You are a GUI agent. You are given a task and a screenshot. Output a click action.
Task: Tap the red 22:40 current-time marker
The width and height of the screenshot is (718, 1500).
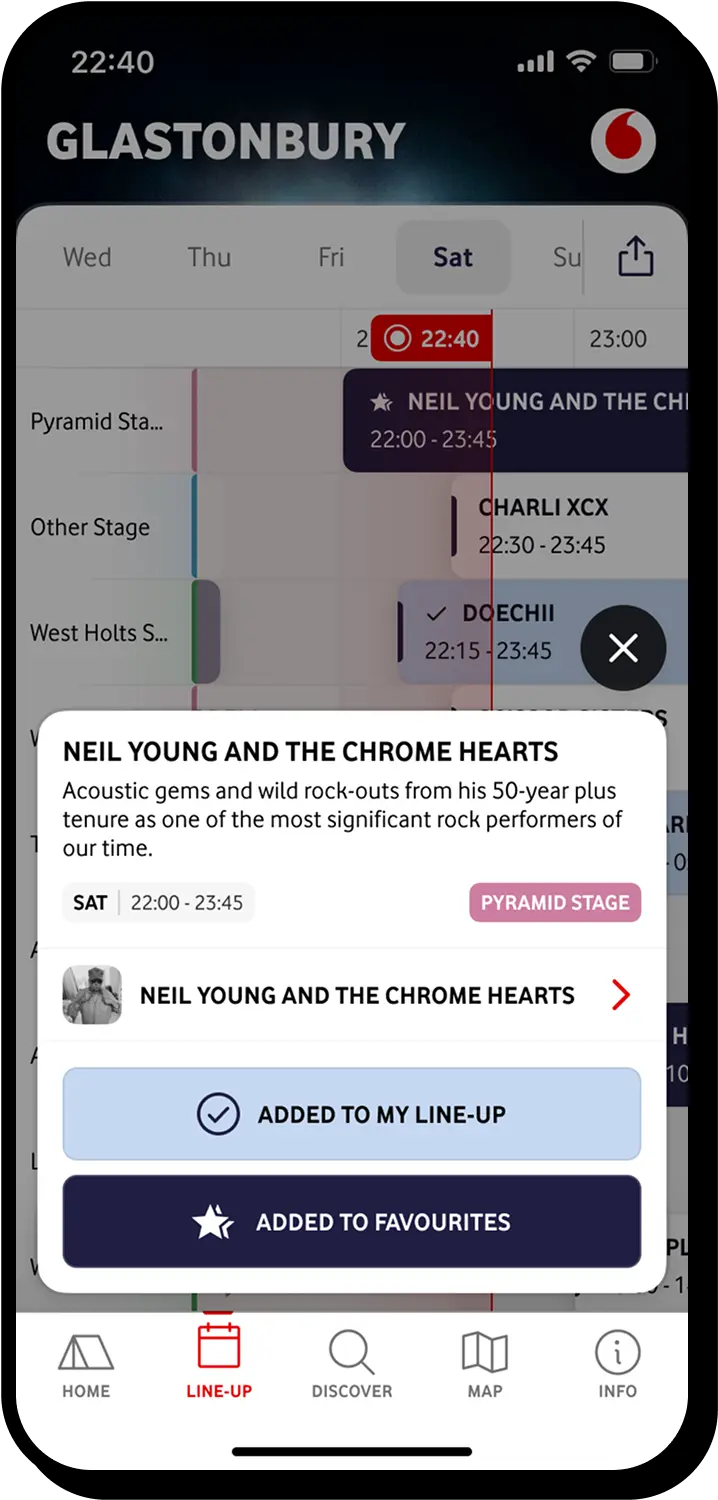pos(432,339)
